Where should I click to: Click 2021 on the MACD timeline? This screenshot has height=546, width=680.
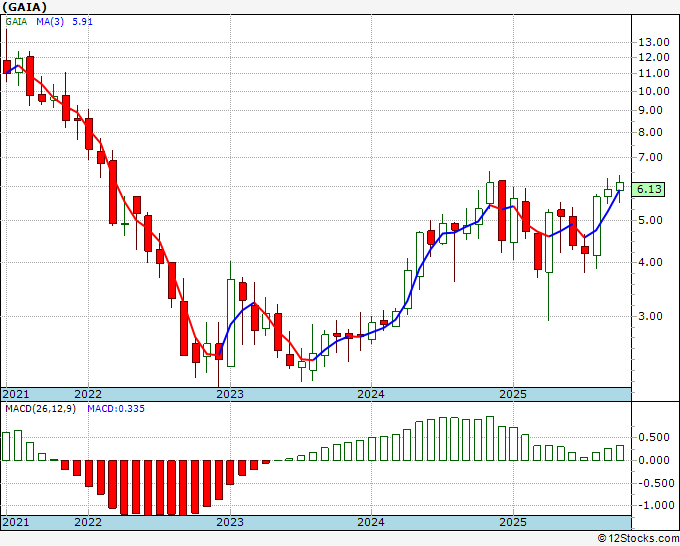[x=16, y=522]
